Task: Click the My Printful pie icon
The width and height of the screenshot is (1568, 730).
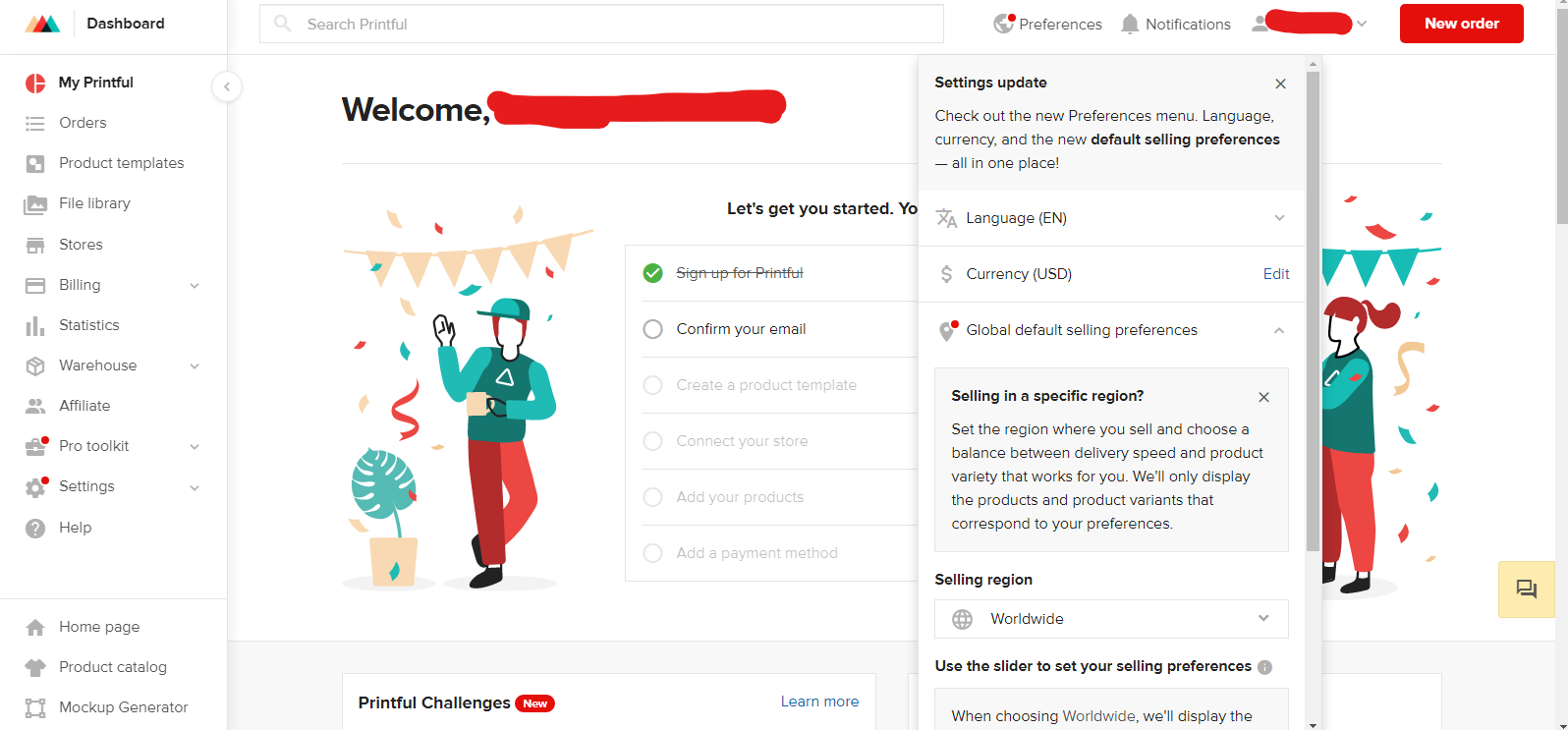Action: pos(35,83)
